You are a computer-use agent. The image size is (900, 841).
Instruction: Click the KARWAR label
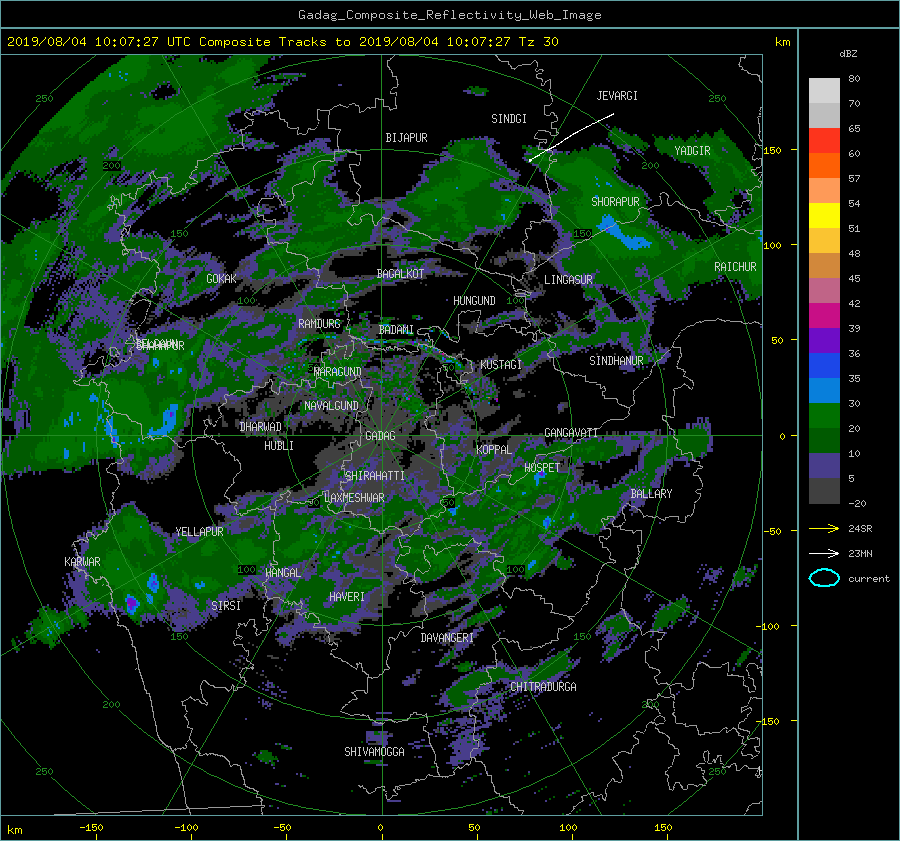coord(82,562)
